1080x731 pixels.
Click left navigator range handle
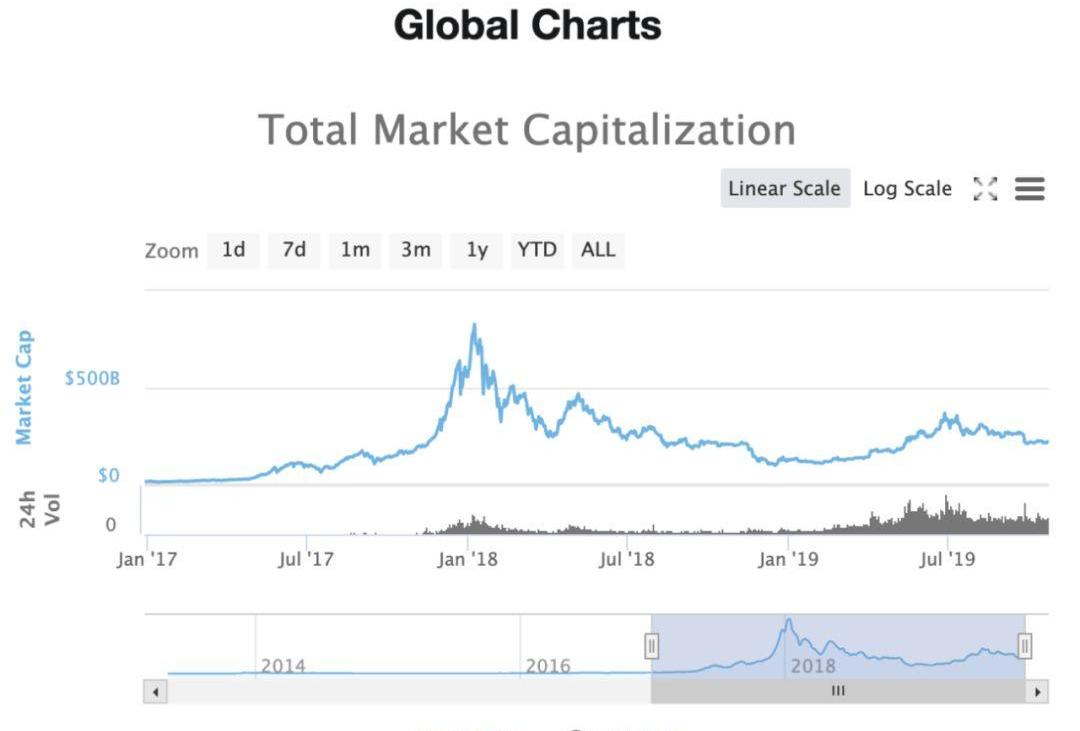pos(651,646)
